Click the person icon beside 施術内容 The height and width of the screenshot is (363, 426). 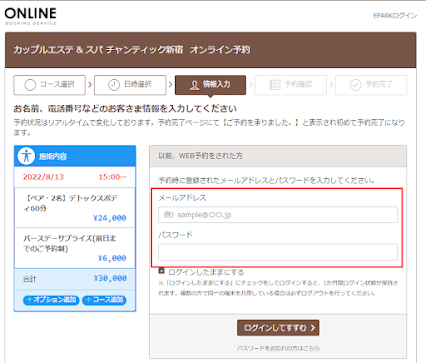click(26, 156)
